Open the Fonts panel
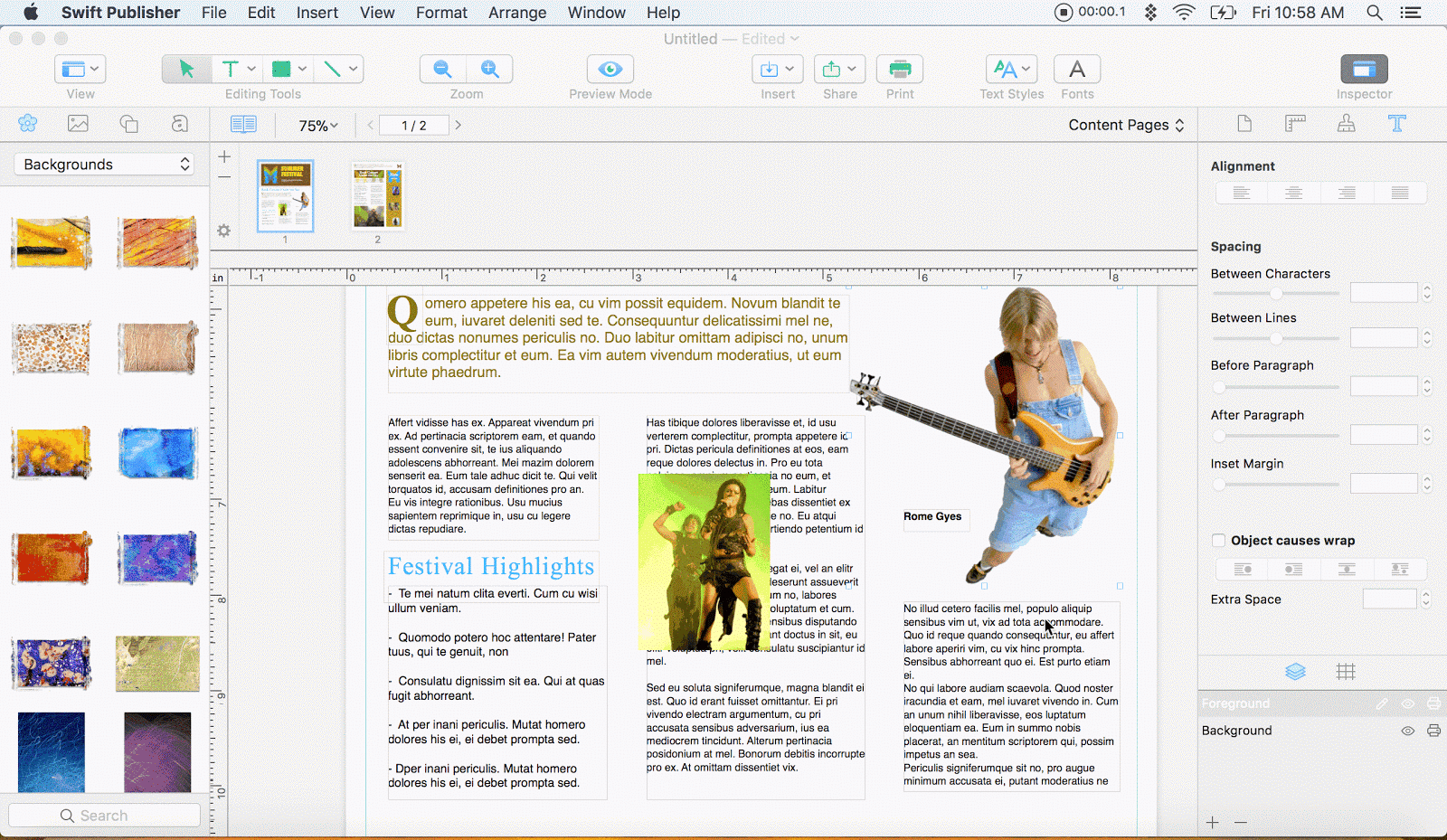 point(1077,69)
